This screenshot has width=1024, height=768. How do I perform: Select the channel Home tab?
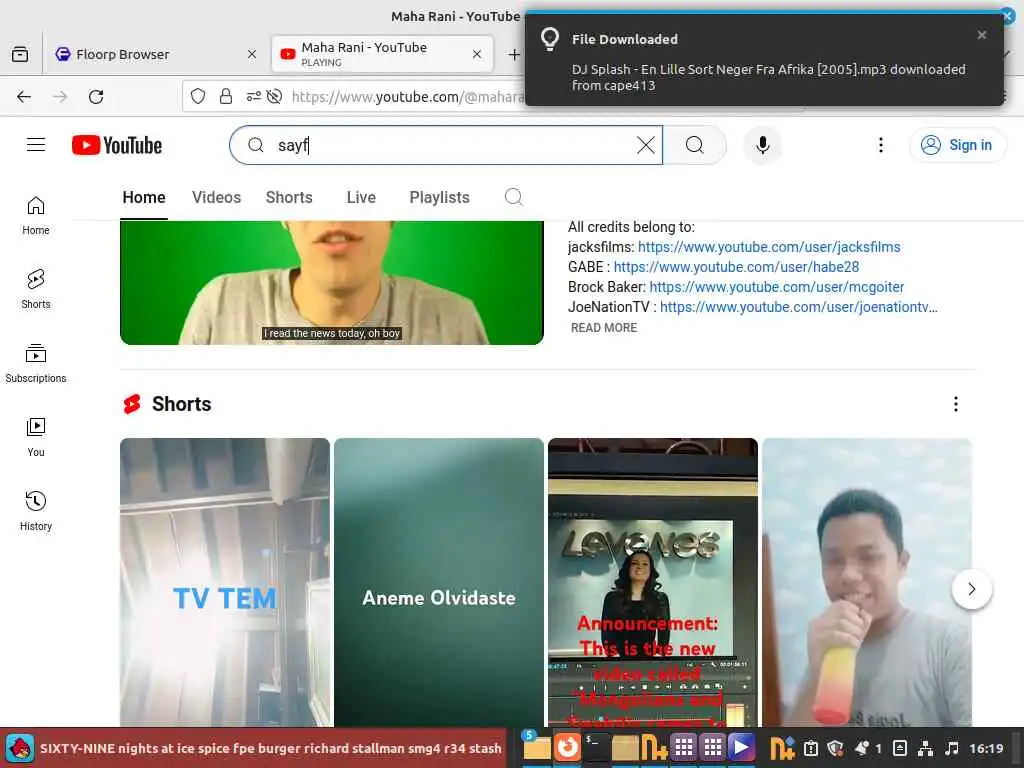(144, 197)
